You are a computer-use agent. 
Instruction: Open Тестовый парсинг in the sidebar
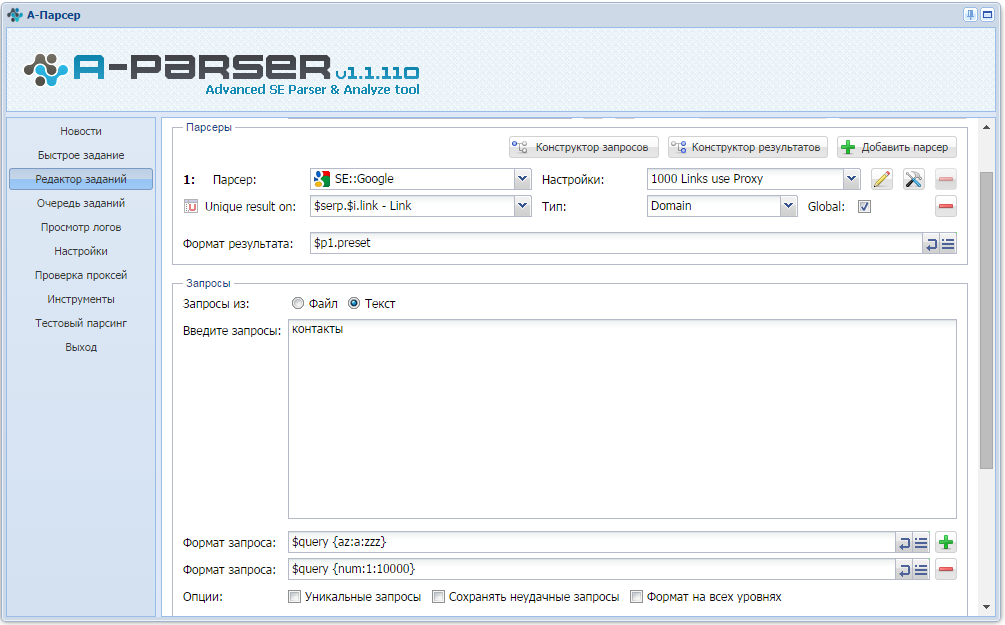coord(81,323)
